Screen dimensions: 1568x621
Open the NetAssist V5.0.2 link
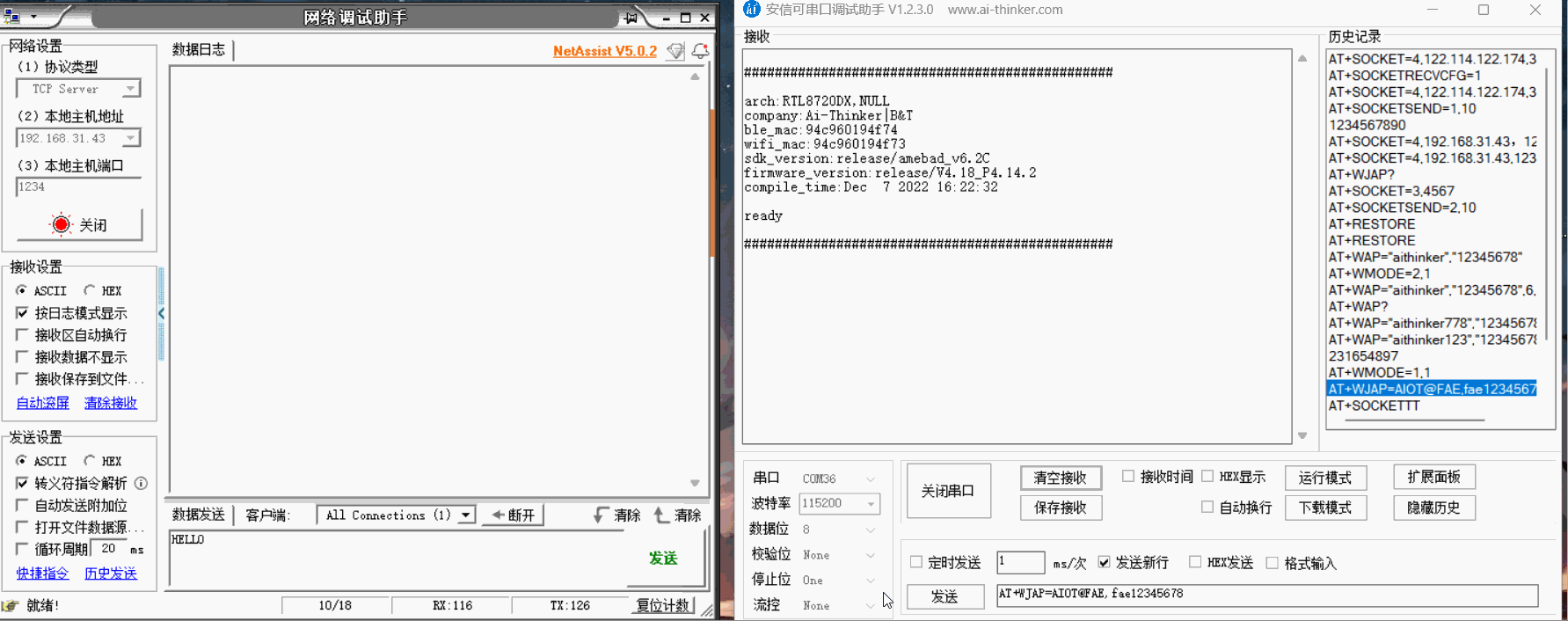coord(605,51)
